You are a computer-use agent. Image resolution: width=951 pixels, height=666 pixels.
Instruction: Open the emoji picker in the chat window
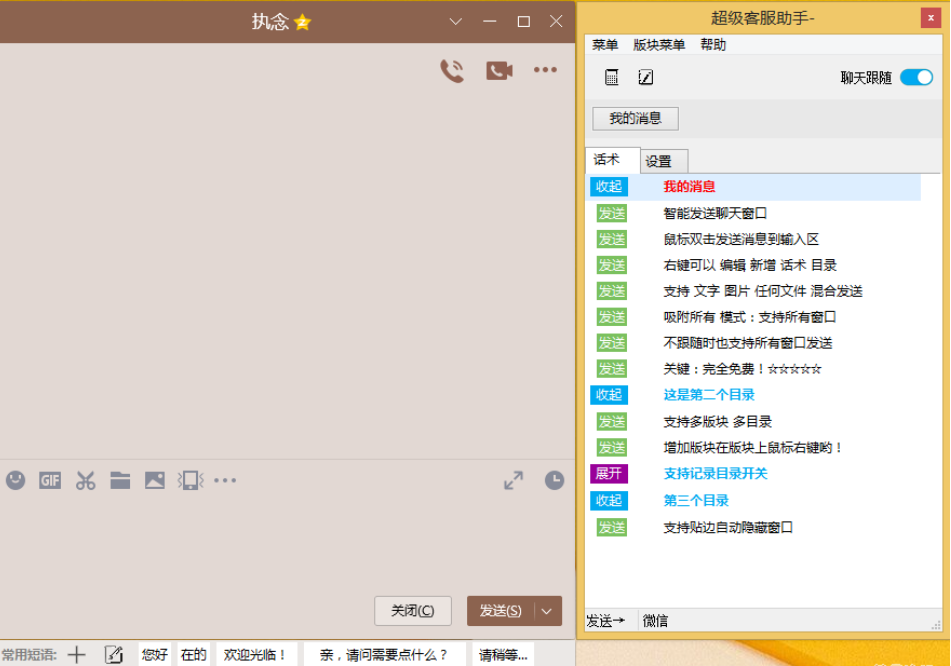click(15, 480)
